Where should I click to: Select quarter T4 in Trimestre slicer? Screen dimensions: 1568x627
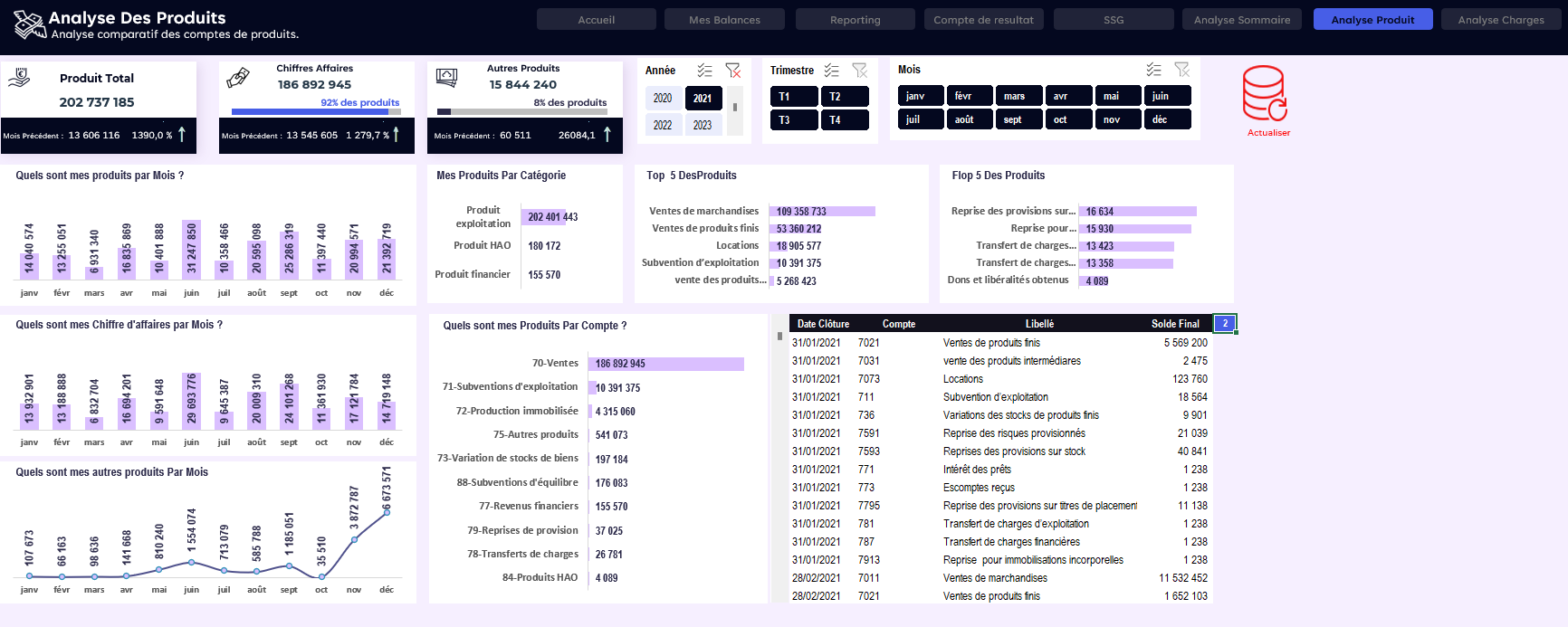point(845,120)
